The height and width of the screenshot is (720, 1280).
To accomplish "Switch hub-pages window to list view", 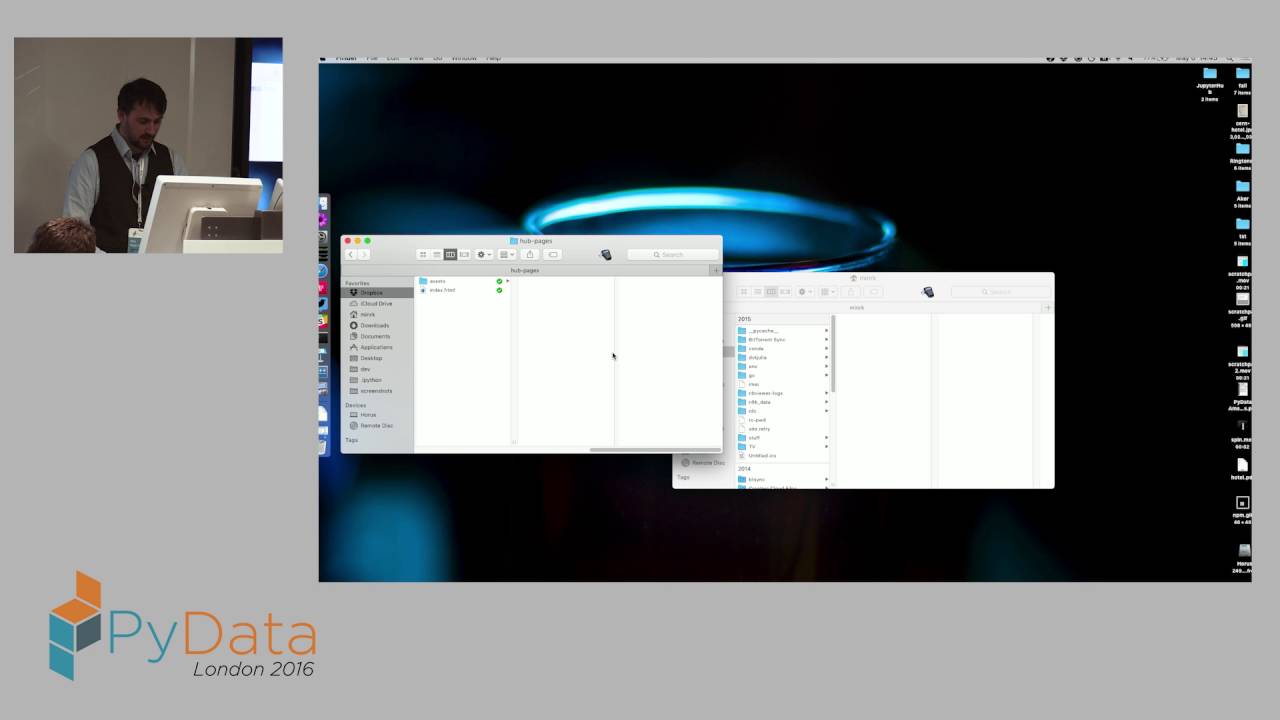I will 437,255.
